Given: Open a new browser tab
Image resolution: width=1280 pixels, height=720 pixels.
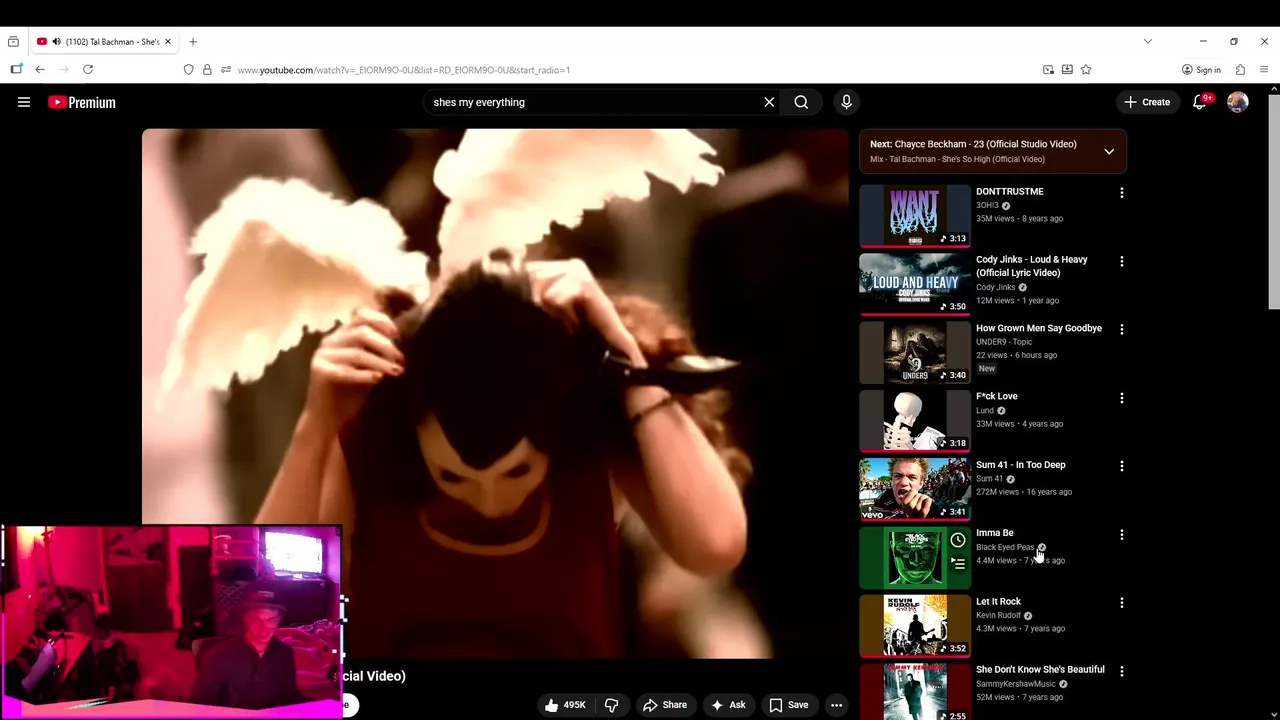Looking at the screenshot, I should [x=193, y=42].
